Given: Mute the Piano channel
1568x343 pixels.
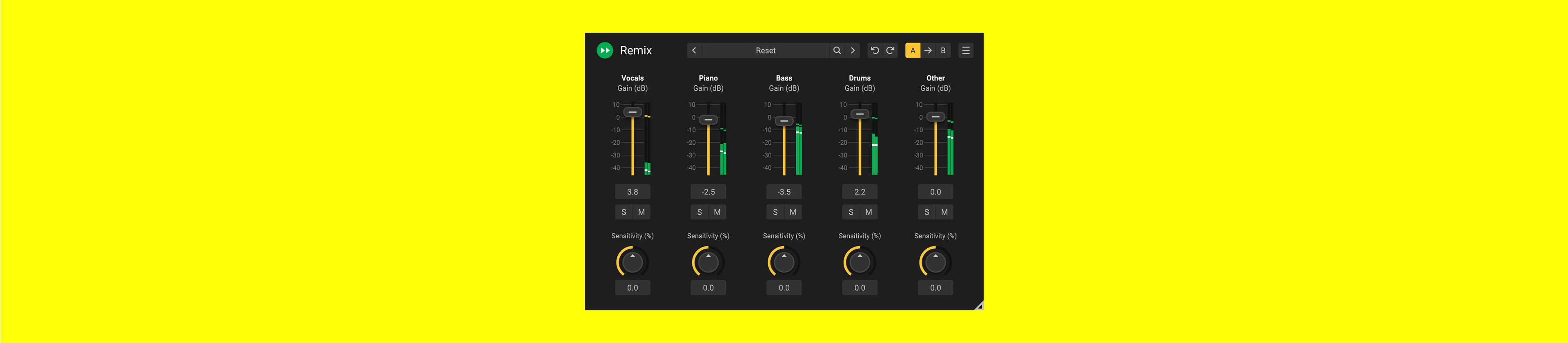Looking at the screenshot, I should [717, 212].
